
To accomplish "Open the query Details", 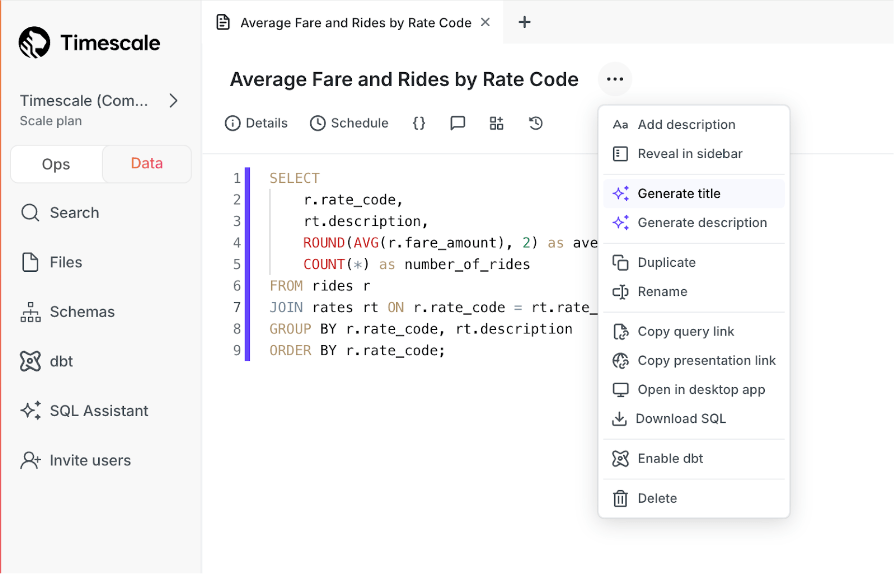I will (x=256, y=123).
